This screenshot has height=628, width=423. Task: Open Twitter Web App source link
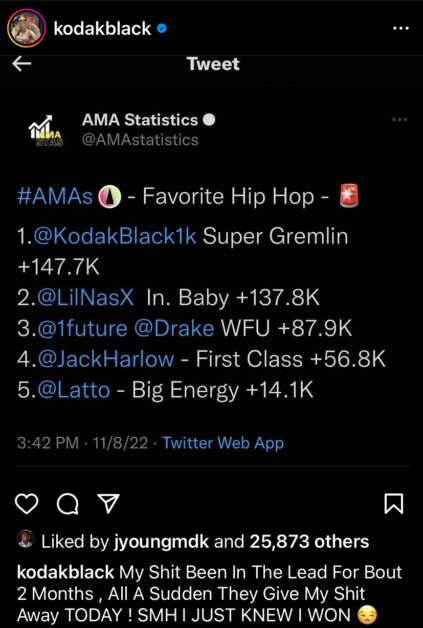tap(223, 443)
